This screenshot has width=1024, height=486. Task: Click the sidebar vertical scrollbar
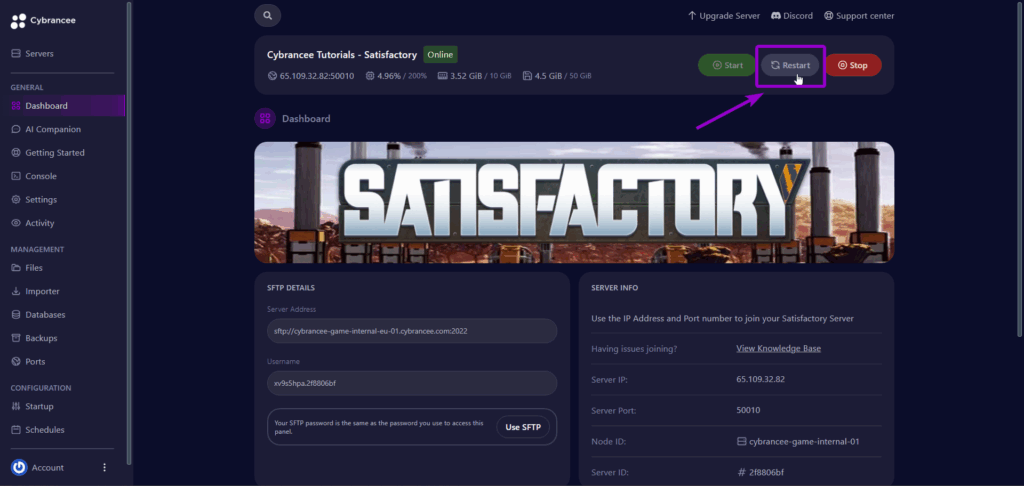click(129, 232)
